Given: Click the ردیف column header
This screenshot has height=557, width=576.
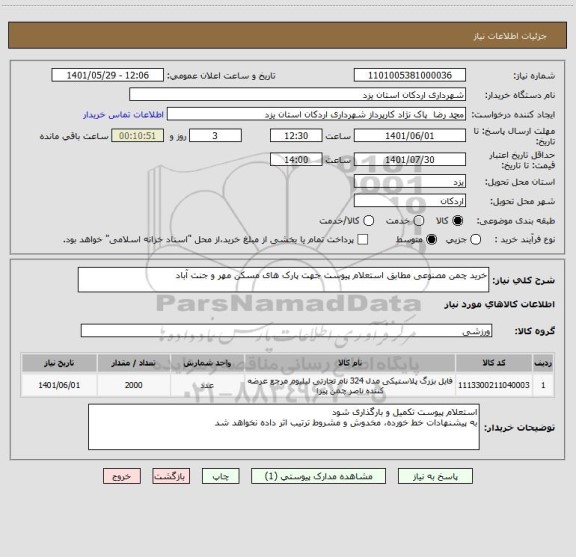Looking at the screenshot, I should click(x=543, y=363).
